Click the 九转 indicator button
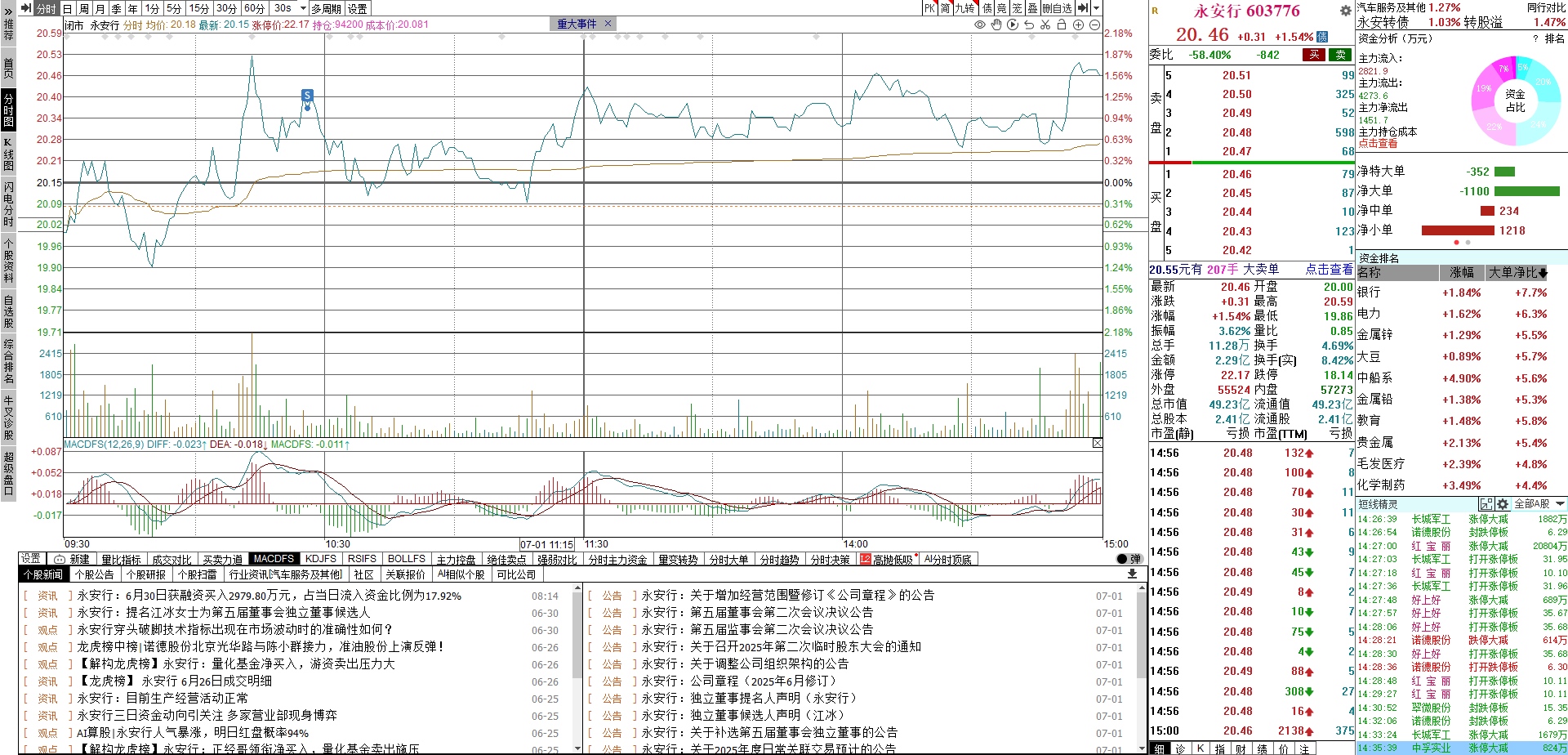Image resolution: width=1568 pixels, height=755 pixels. tap(965, 8)
